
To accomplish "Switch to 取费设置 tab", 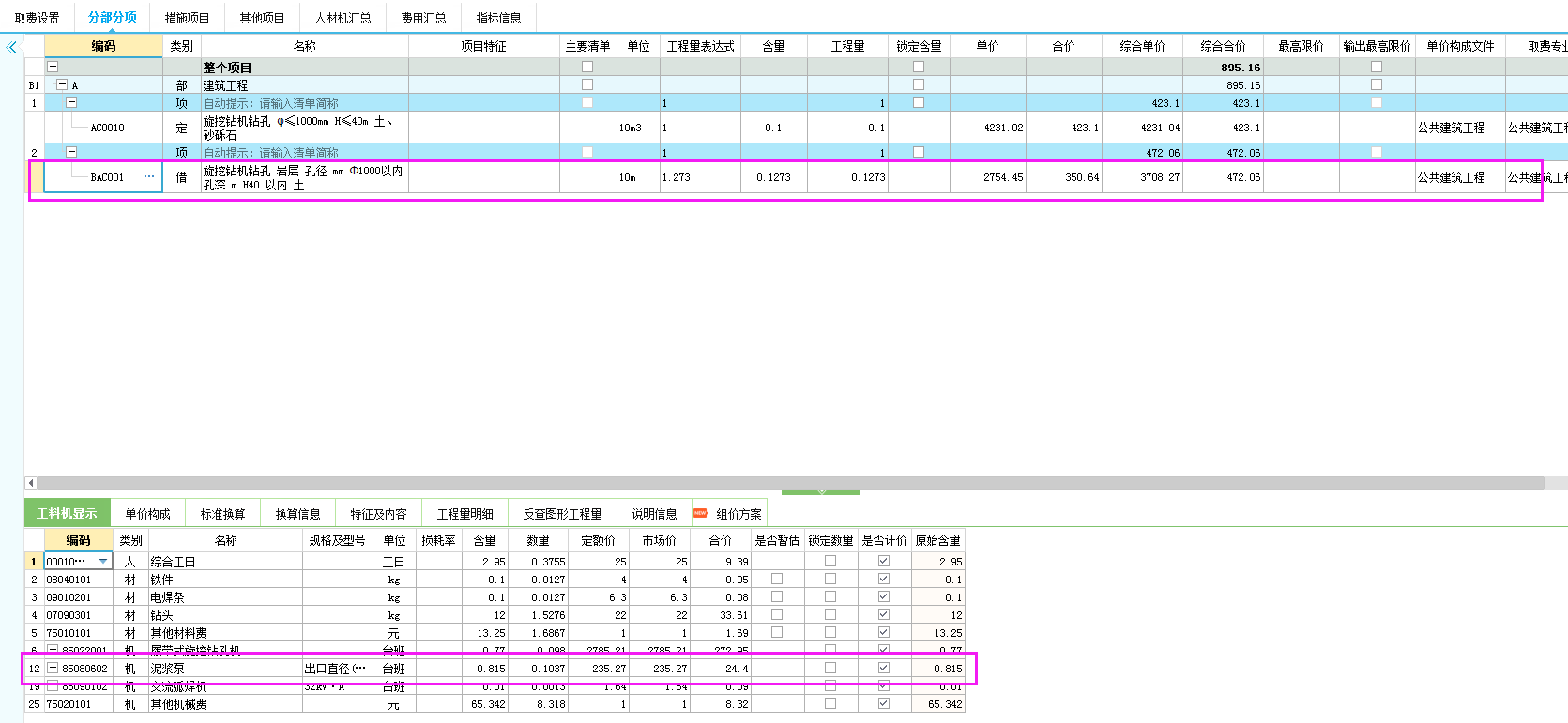I will coord(37,18).
